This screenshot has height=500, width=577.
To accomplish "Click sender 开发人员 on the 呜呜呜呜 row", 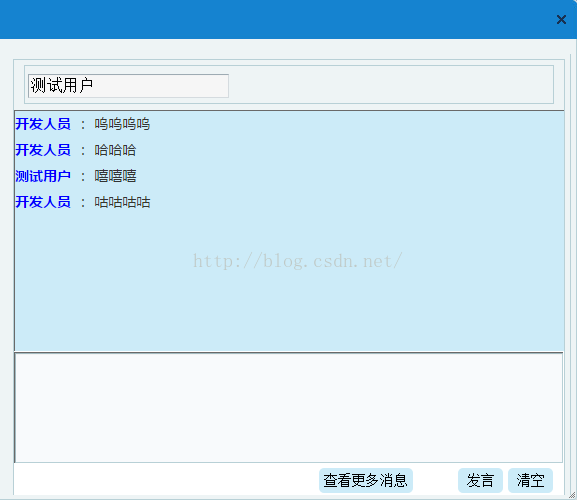I will pos(43,124).
